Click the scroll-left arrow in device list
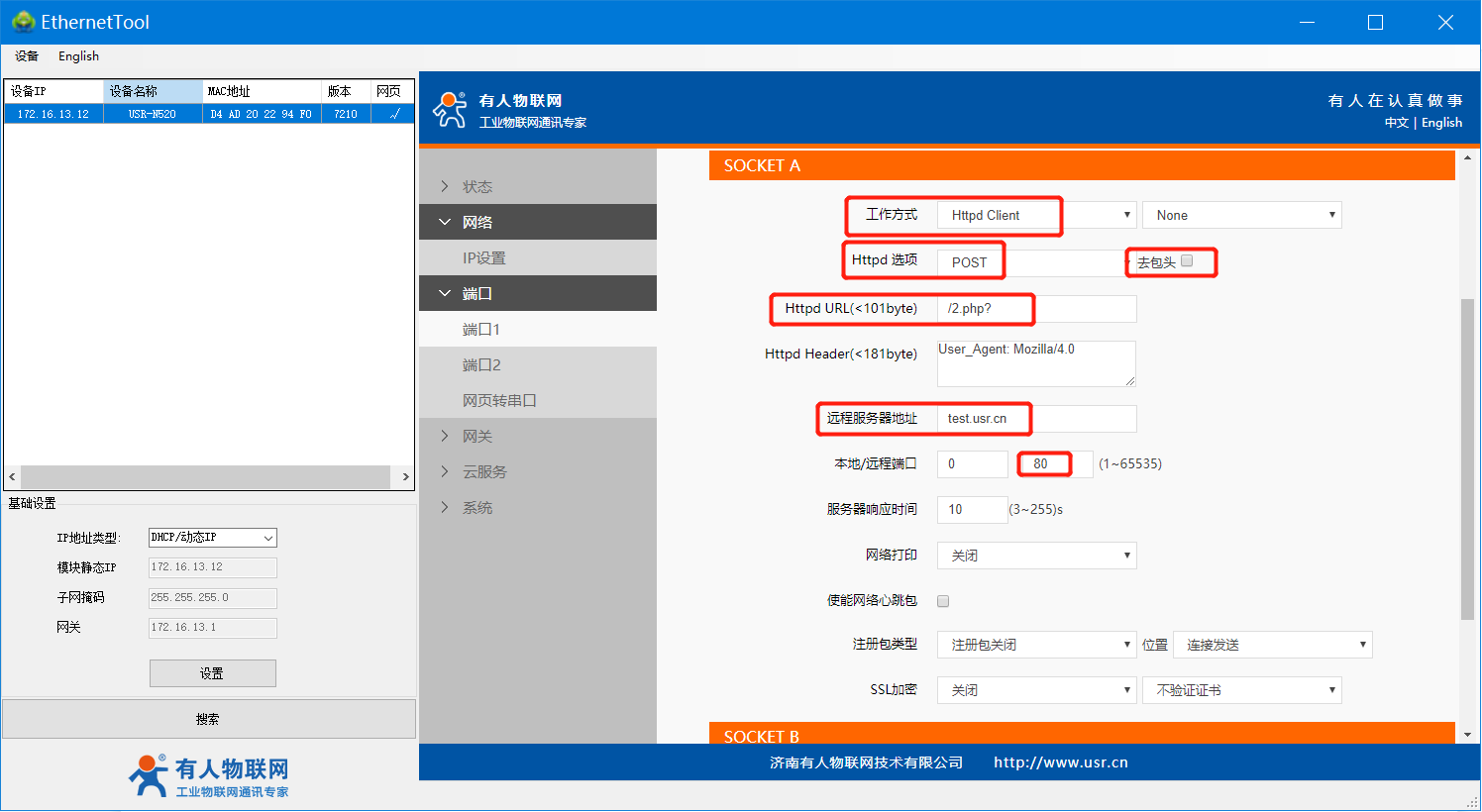 tap(12, 477)
